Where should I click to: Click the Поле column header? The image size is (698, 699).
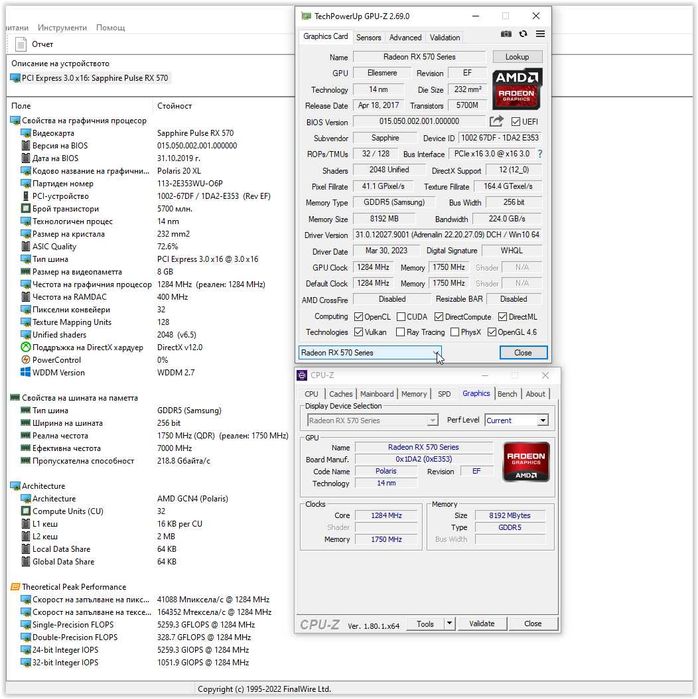pos(21,106)
